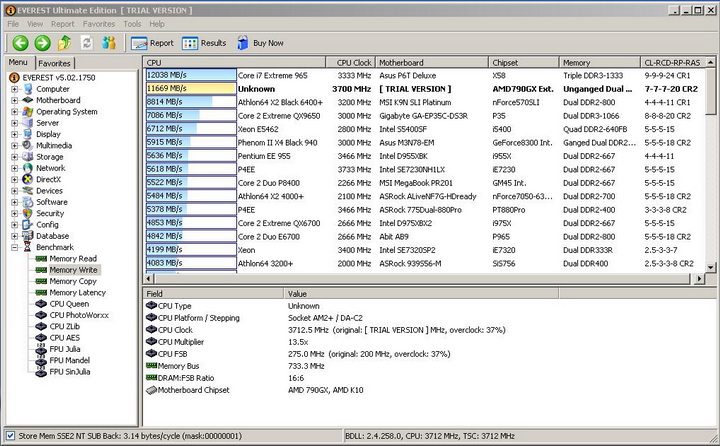Select Memory Read benchmark in tree
This screenshot has width=720, height=446.
point(72,259)
